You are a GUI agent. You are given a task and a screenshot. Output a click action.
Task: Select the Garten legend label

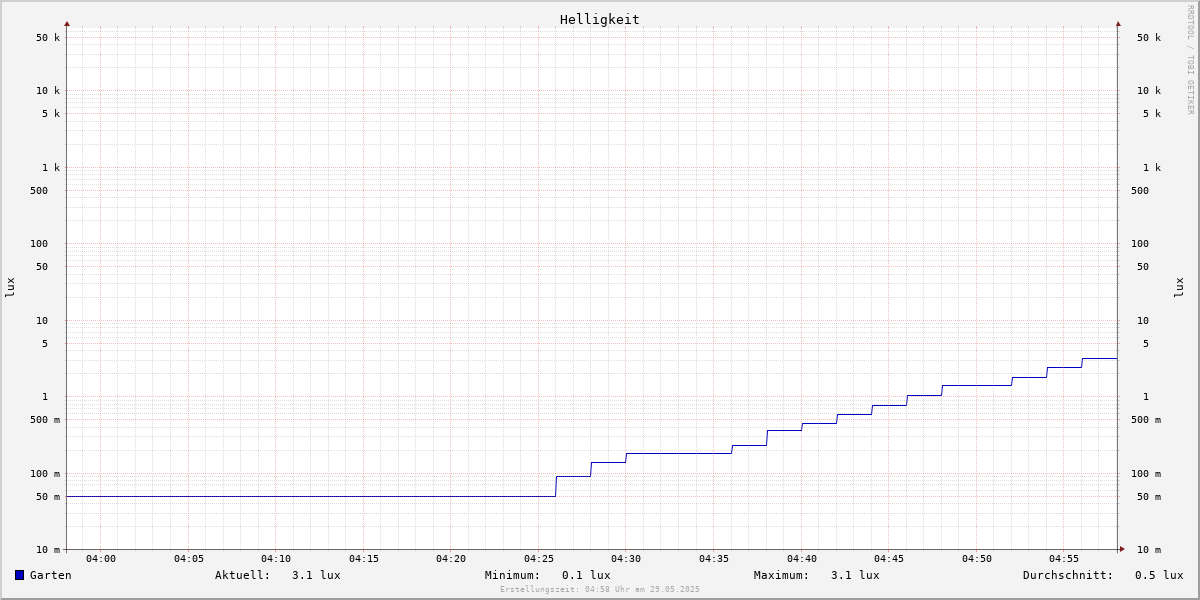51,575
